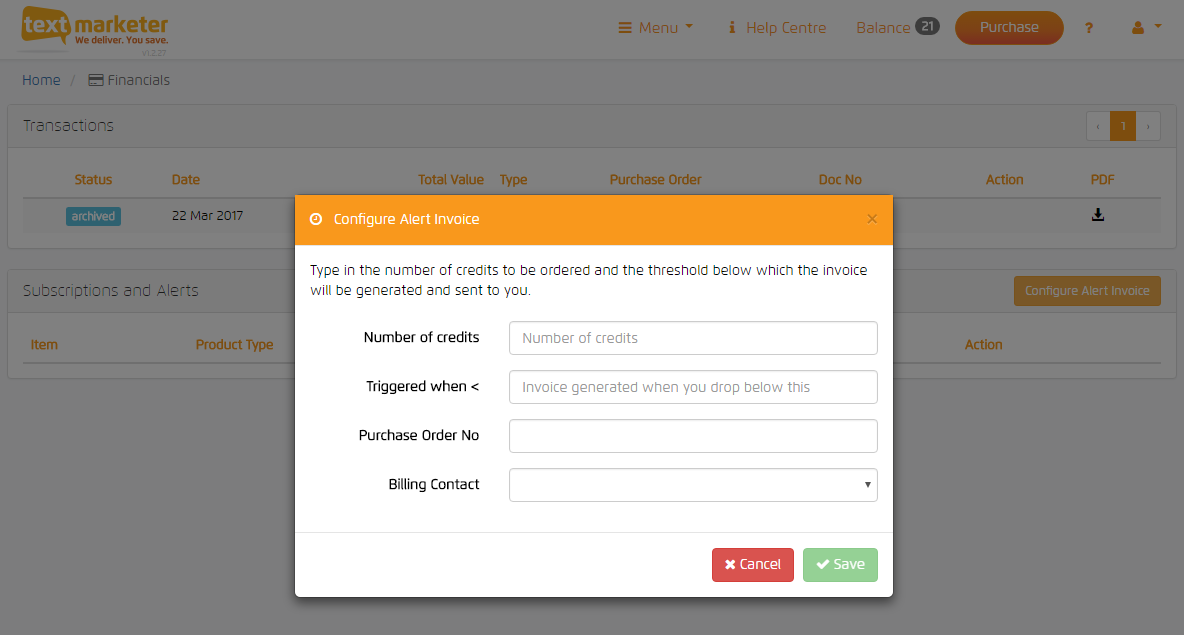This screenshot has height=635, width=1184.
Task: Click the info icon in the Configure Alert Invoice header
Action: pos(316,218)
